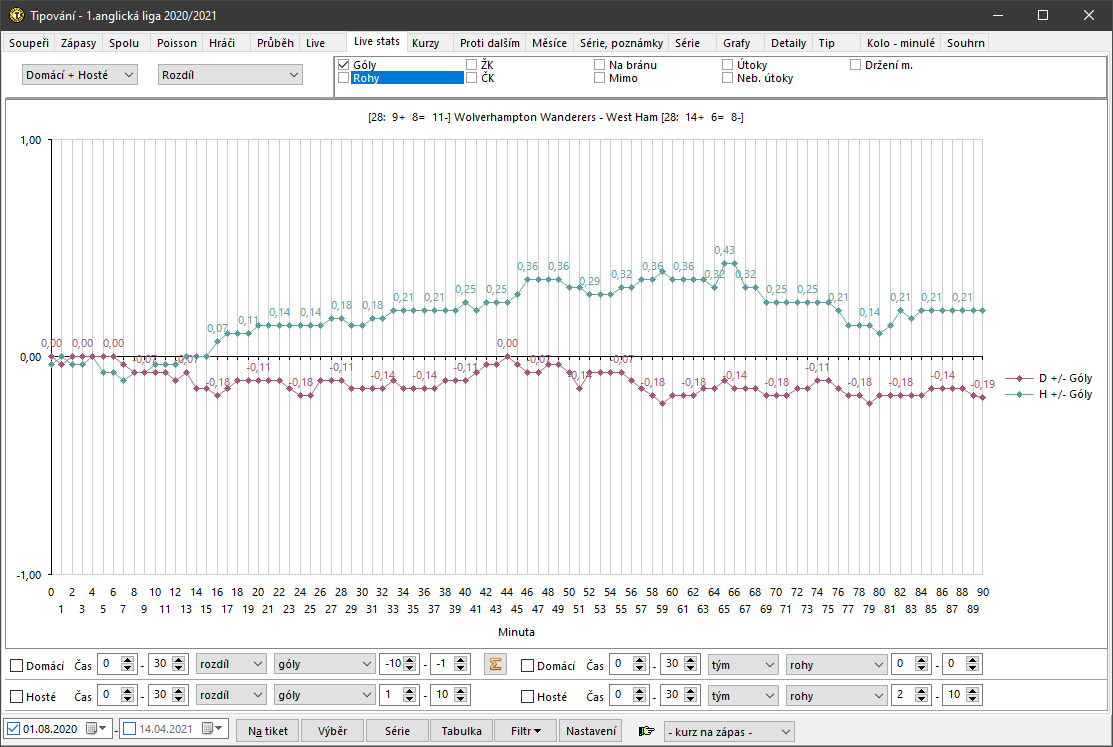Open the Grafy tab

pos(736,43)
